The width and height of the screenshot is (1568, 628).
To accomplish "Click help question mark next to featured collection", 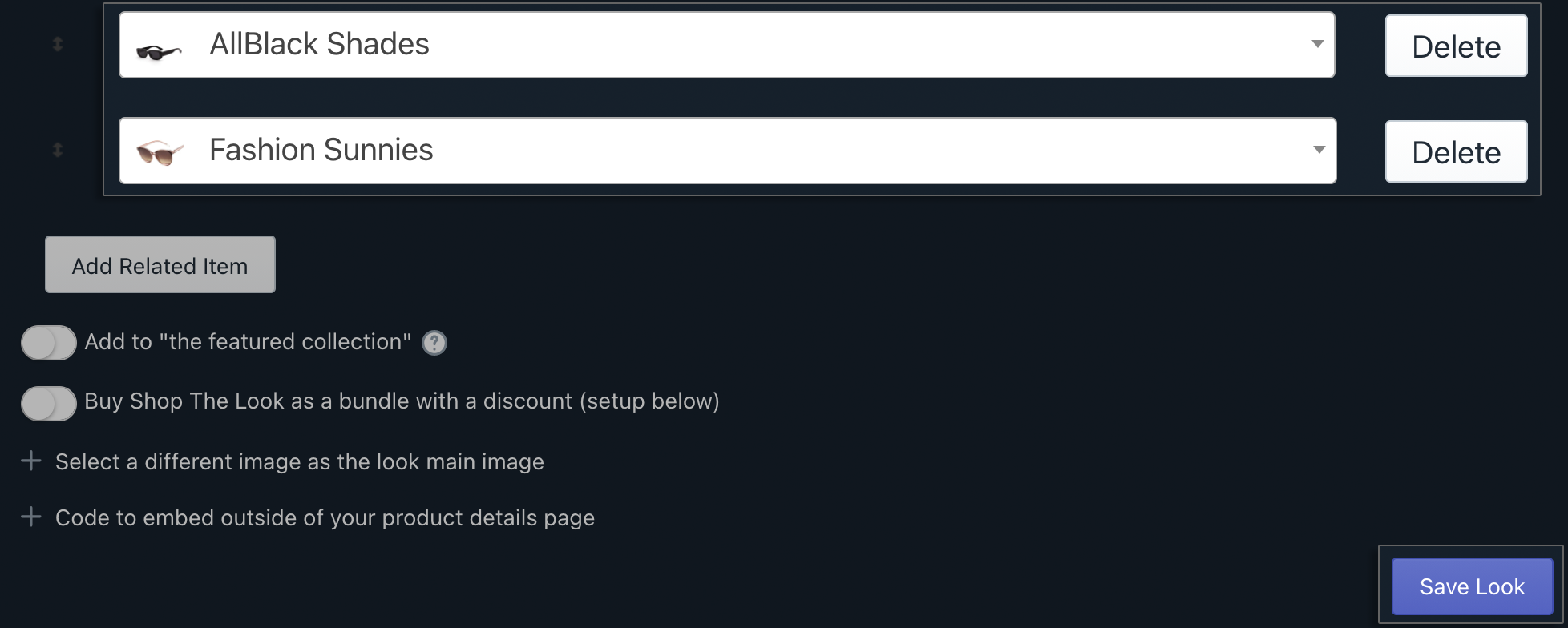I will point(434,343).
